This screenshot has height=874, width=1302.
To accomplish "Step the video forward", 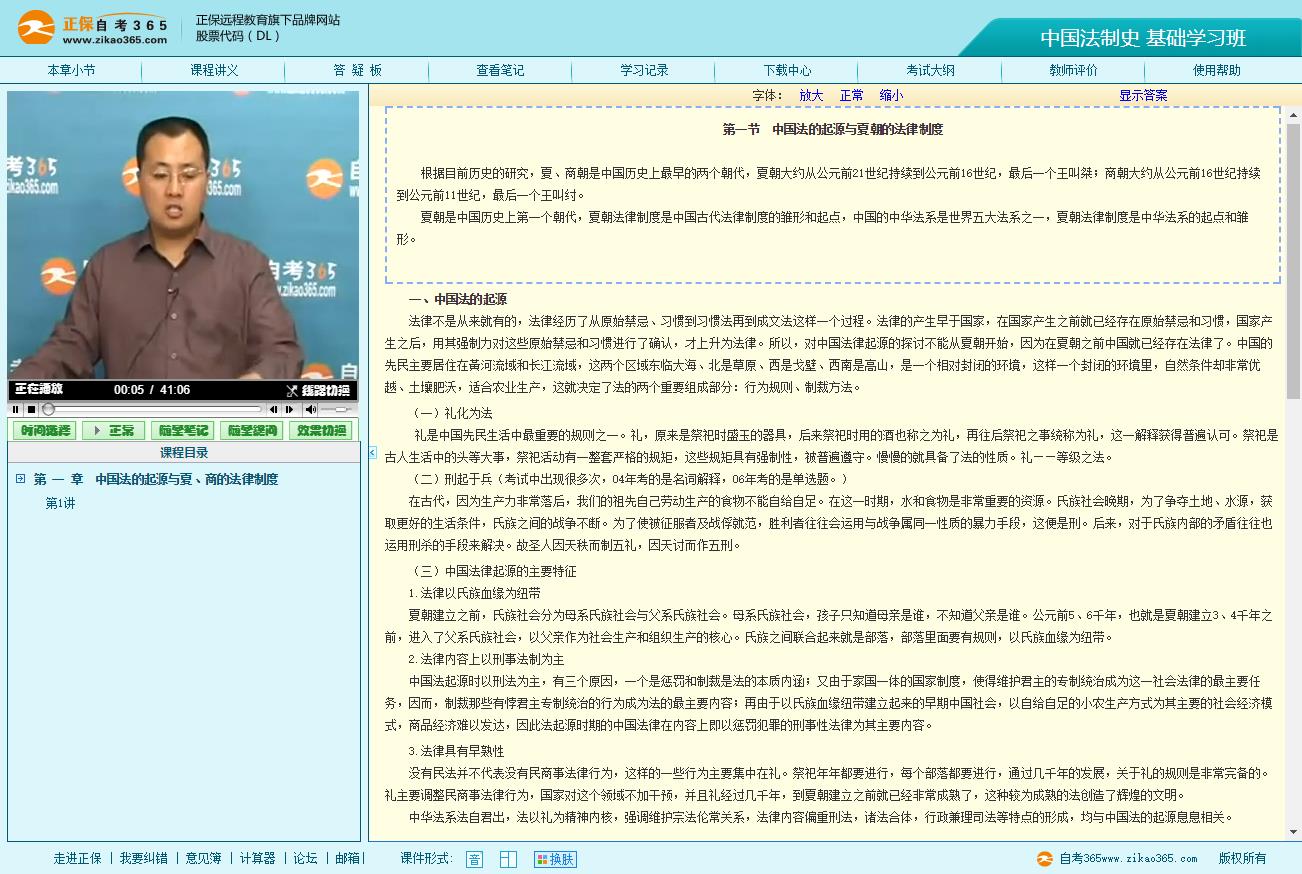I will coord(289,409).
